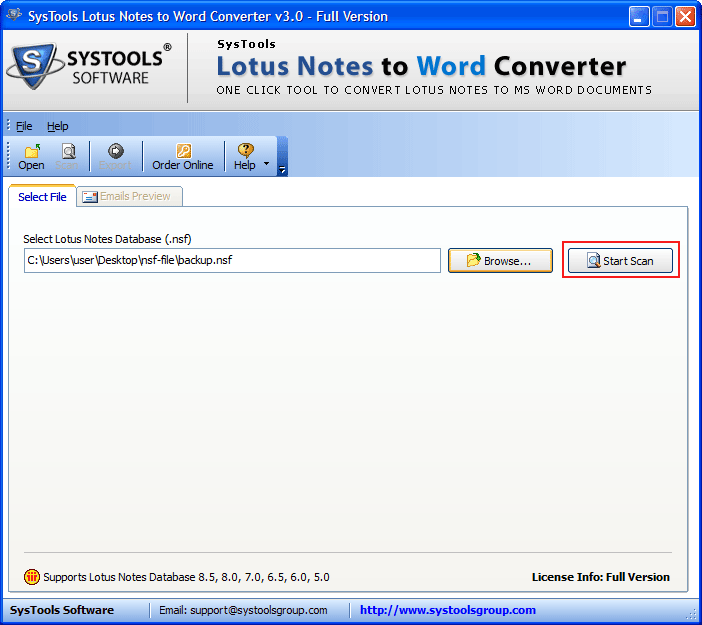Open toolbar overflow options arrow
702x625 pixels.
pyautogui.click(x=282, y=169)
